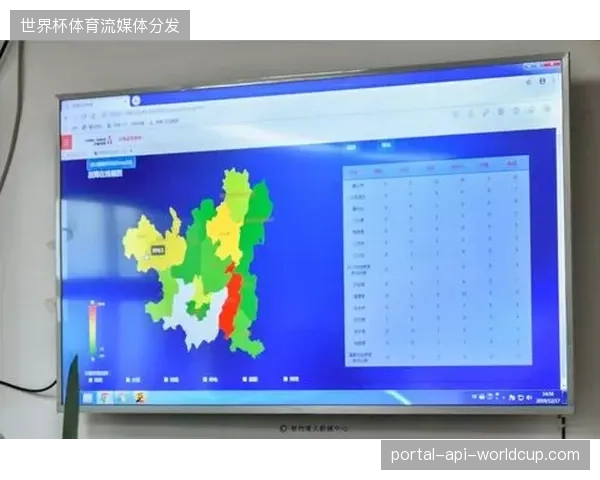The width and height of the screenshot is (600, 480).
Task: Select the red region on the map
Action: coord(231,304)
